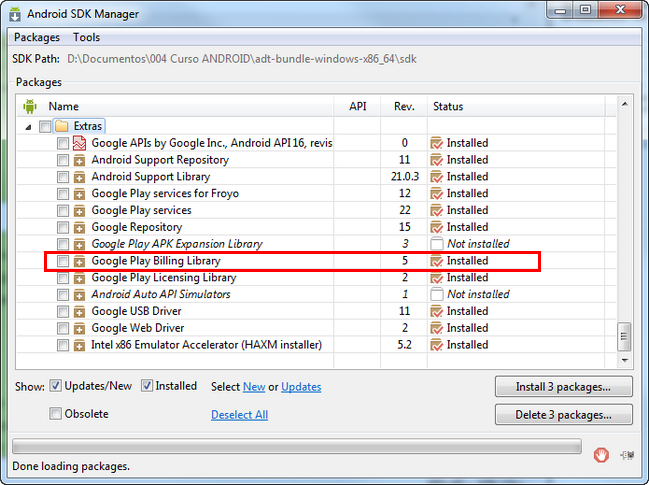Check the Intel x86 Emulator Accelerator checkbox
The width and height of the screenshot is (649, 485).
pos(62,345)
